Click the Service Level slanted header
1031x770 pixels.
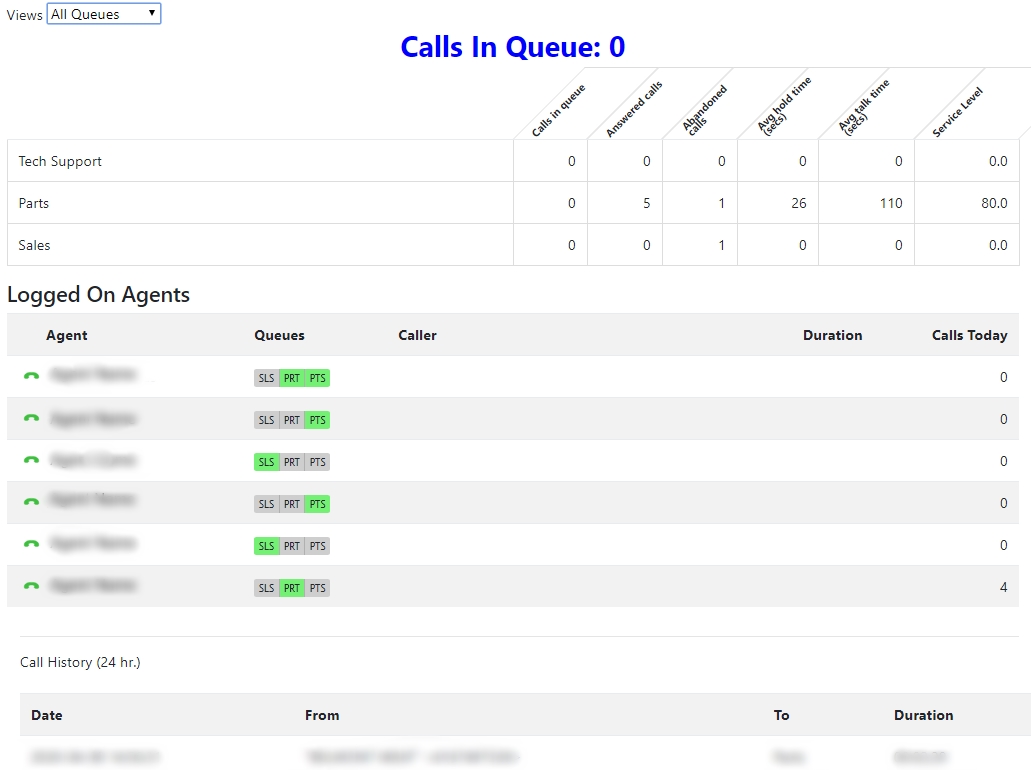click(x=957, y=112)
